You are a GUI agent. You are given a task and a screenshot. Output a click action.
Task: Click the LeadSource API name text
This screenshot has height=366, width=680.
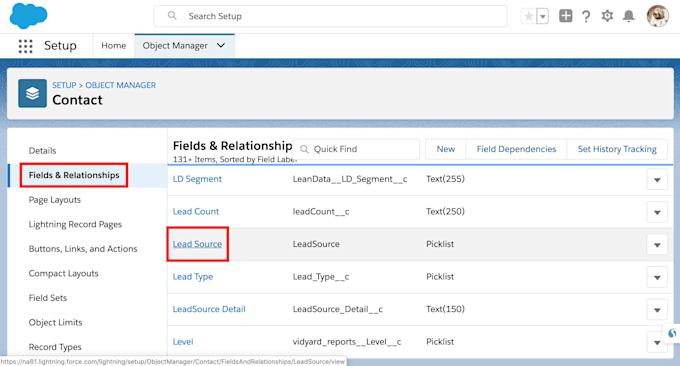coord(316,244)
